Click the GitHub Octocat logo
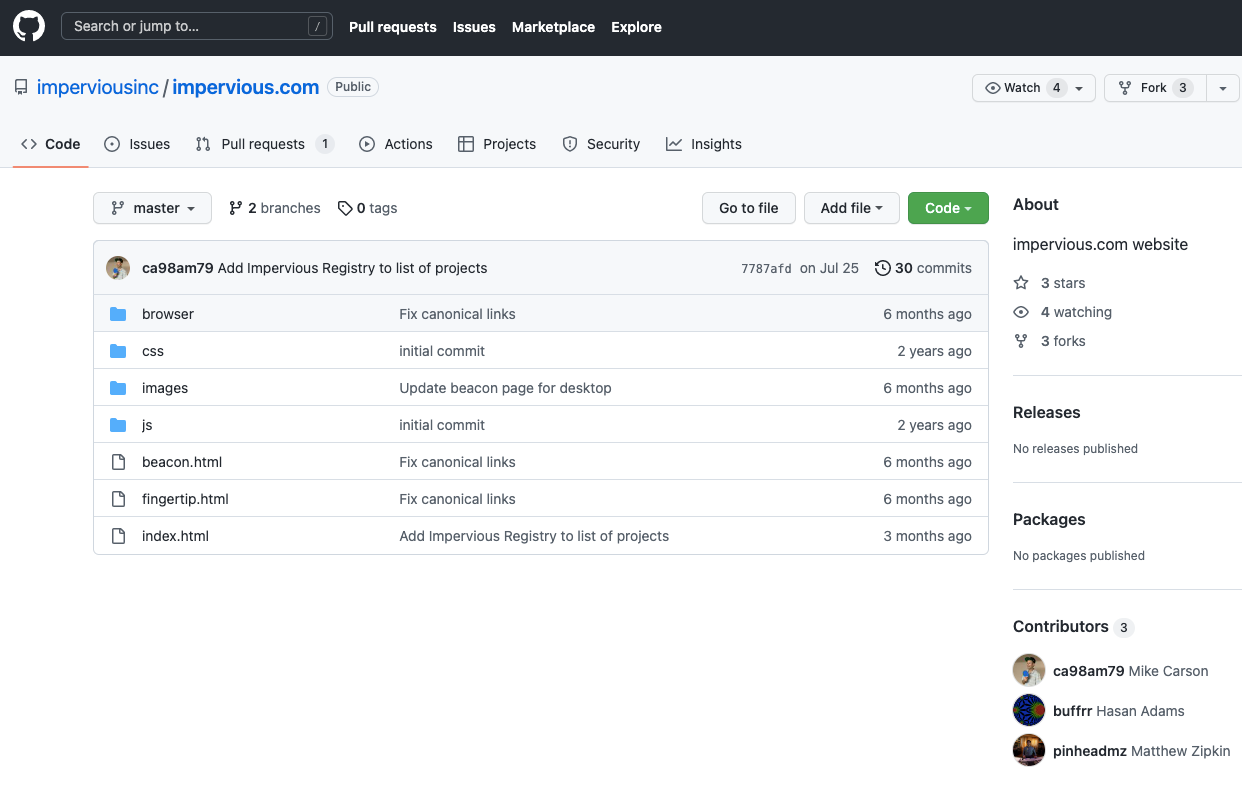This screenshot has height=791, width=1242. coord(29,26)
